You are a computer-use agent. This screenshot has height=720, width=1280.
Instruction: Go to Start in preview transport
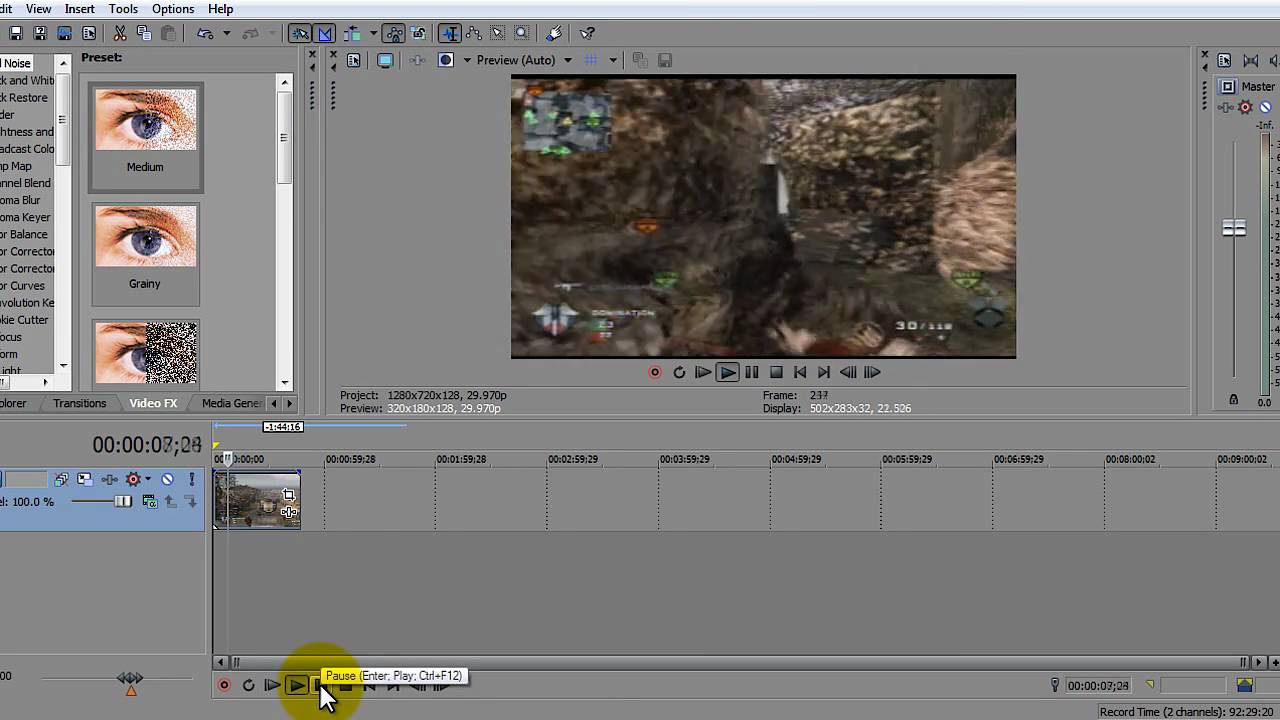(800, 372)
